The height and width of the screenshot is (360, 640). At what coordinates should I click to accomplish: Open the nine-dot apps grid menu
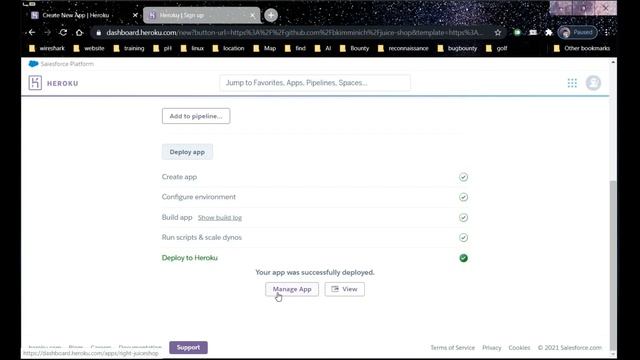point(572,83)
